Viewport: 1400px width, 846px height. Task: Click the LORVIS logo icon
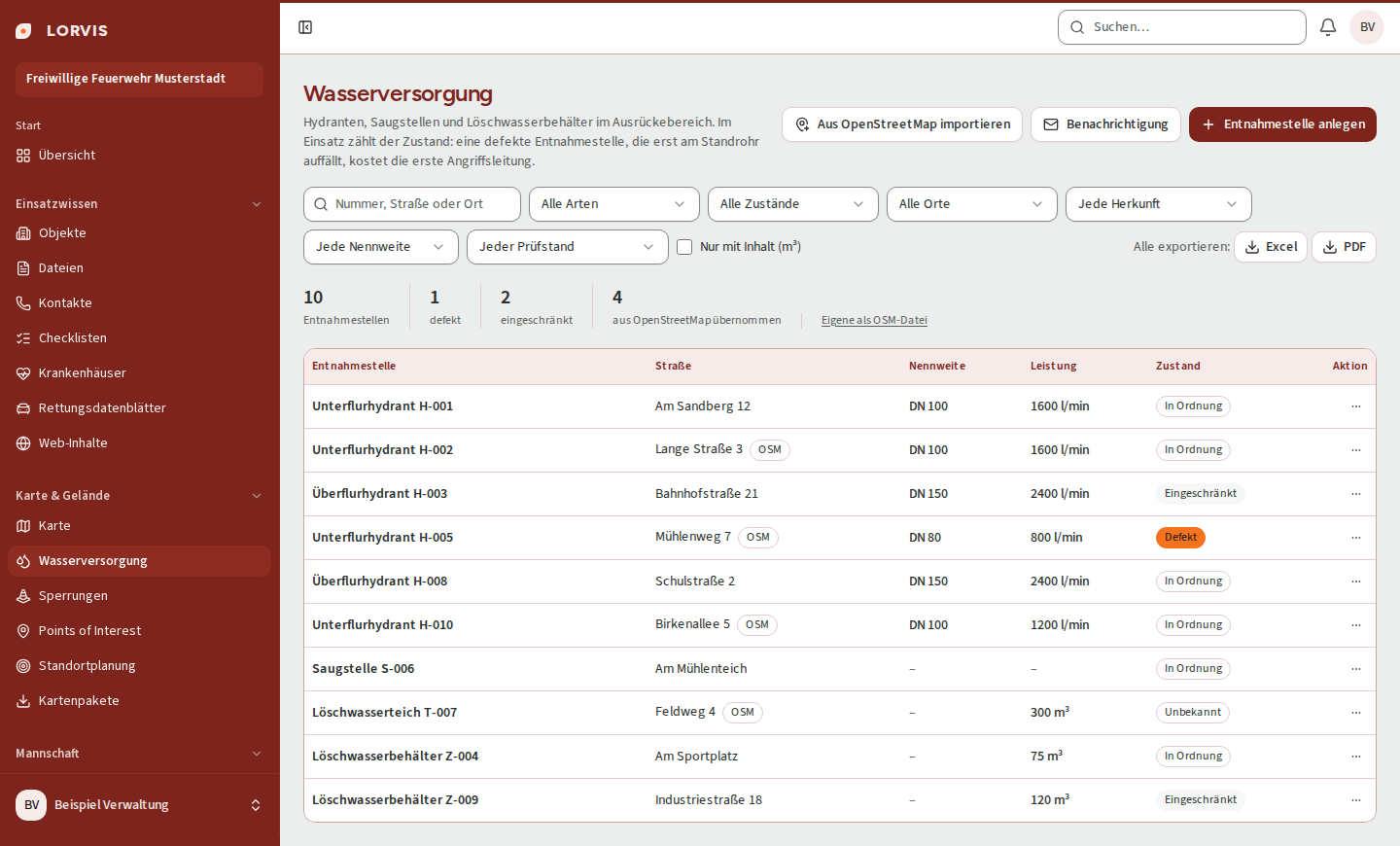tap(23, 31)
